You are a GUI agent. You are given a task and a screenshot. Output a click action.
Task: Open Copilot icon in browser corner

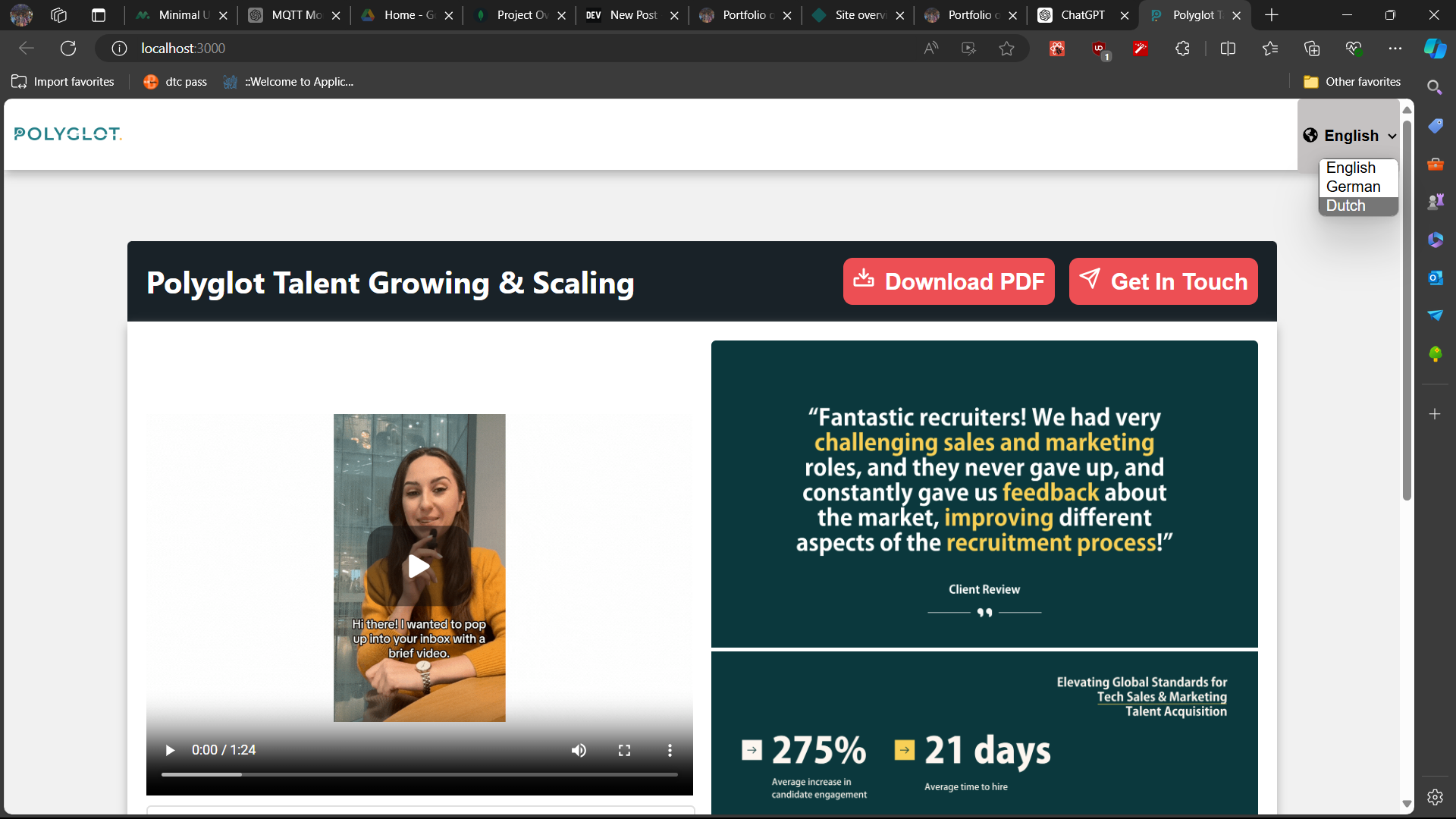(1434, 49)
